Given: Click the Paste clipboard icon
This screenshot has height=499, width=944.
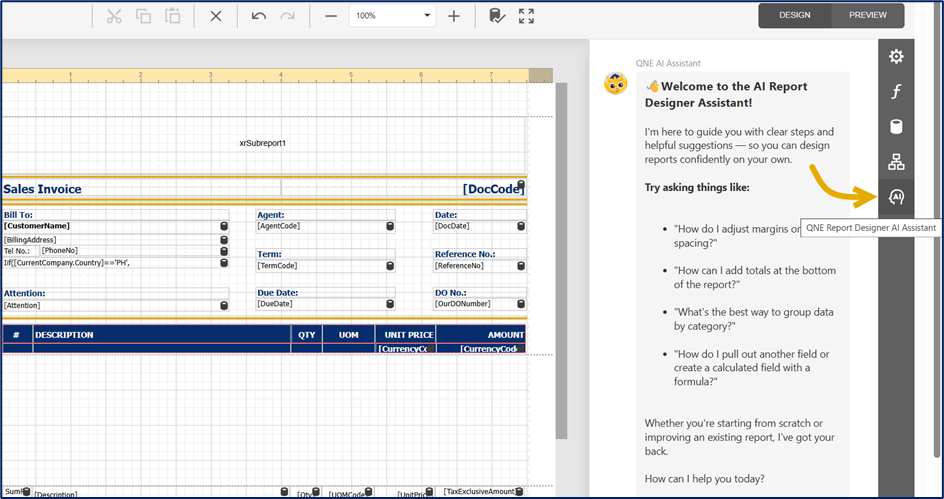Looking at the screenshot, I should coord(173,16).
